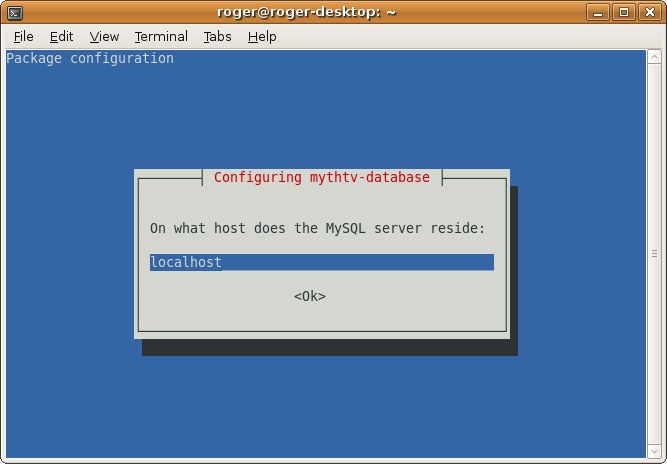Open the View menu
This screenshot has width=667, height=464.
point(104,37)
